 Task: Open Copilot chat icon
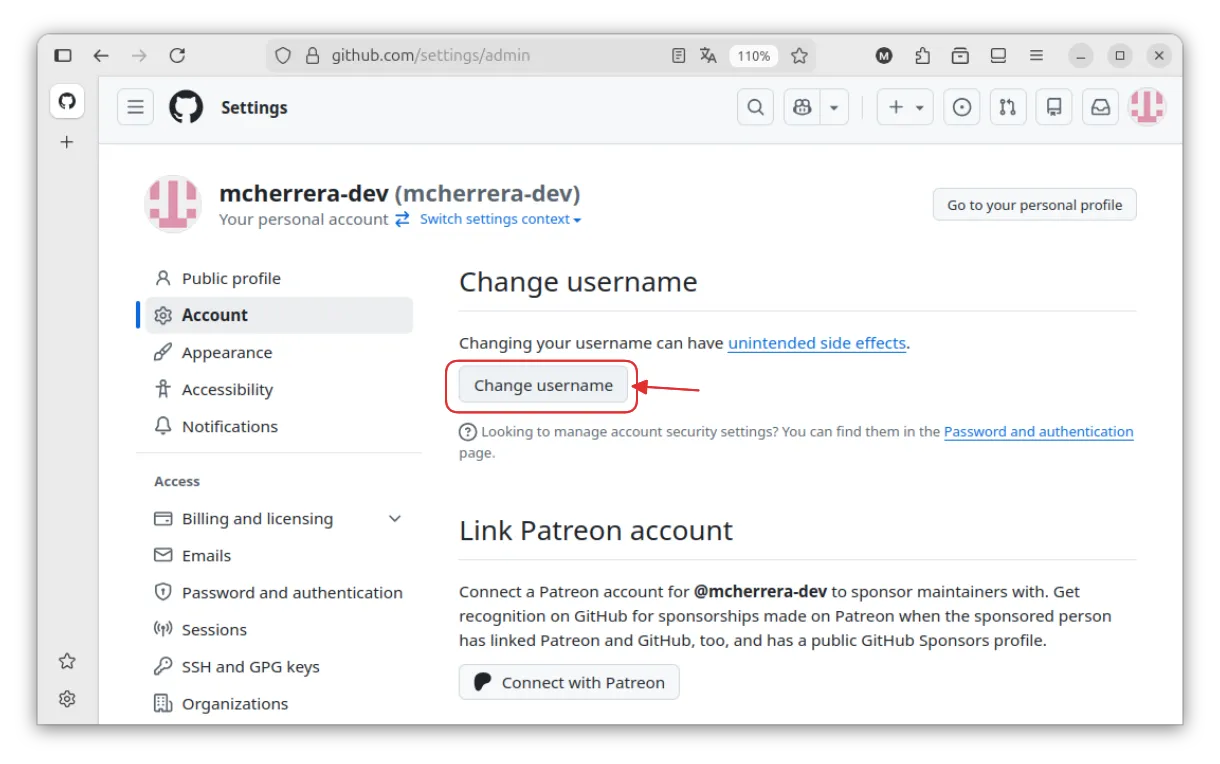point(802,107)
